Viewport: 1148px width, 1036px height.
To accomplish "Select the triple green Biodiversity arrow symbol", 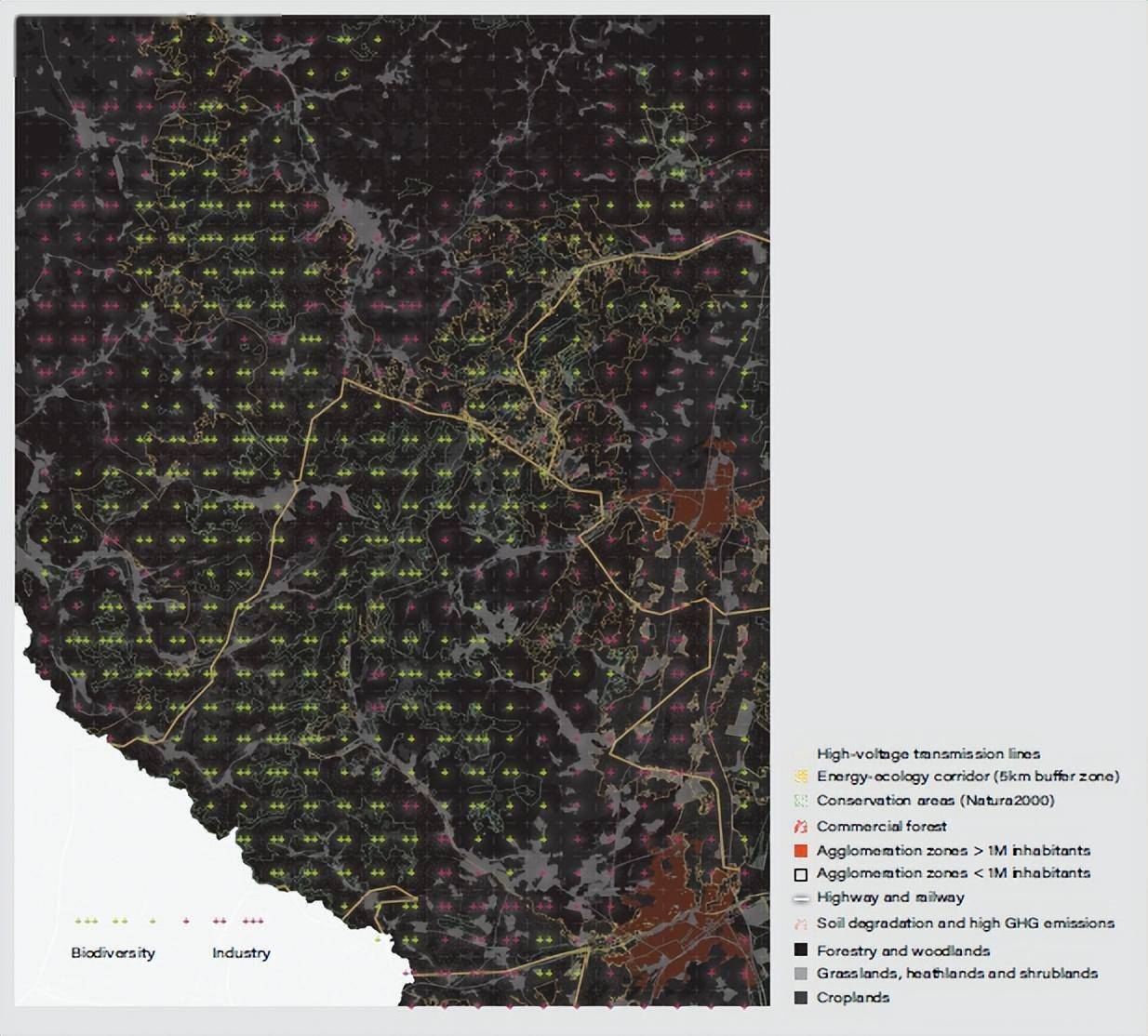I will (86, 921).
